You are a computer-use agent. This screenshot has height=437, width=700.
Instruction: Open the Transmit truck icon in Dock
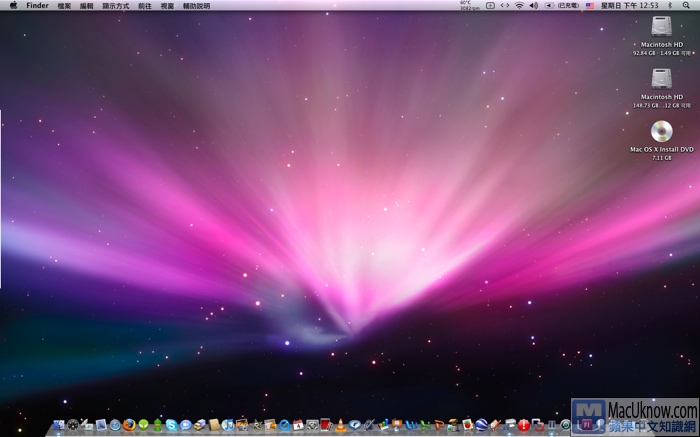200,425
